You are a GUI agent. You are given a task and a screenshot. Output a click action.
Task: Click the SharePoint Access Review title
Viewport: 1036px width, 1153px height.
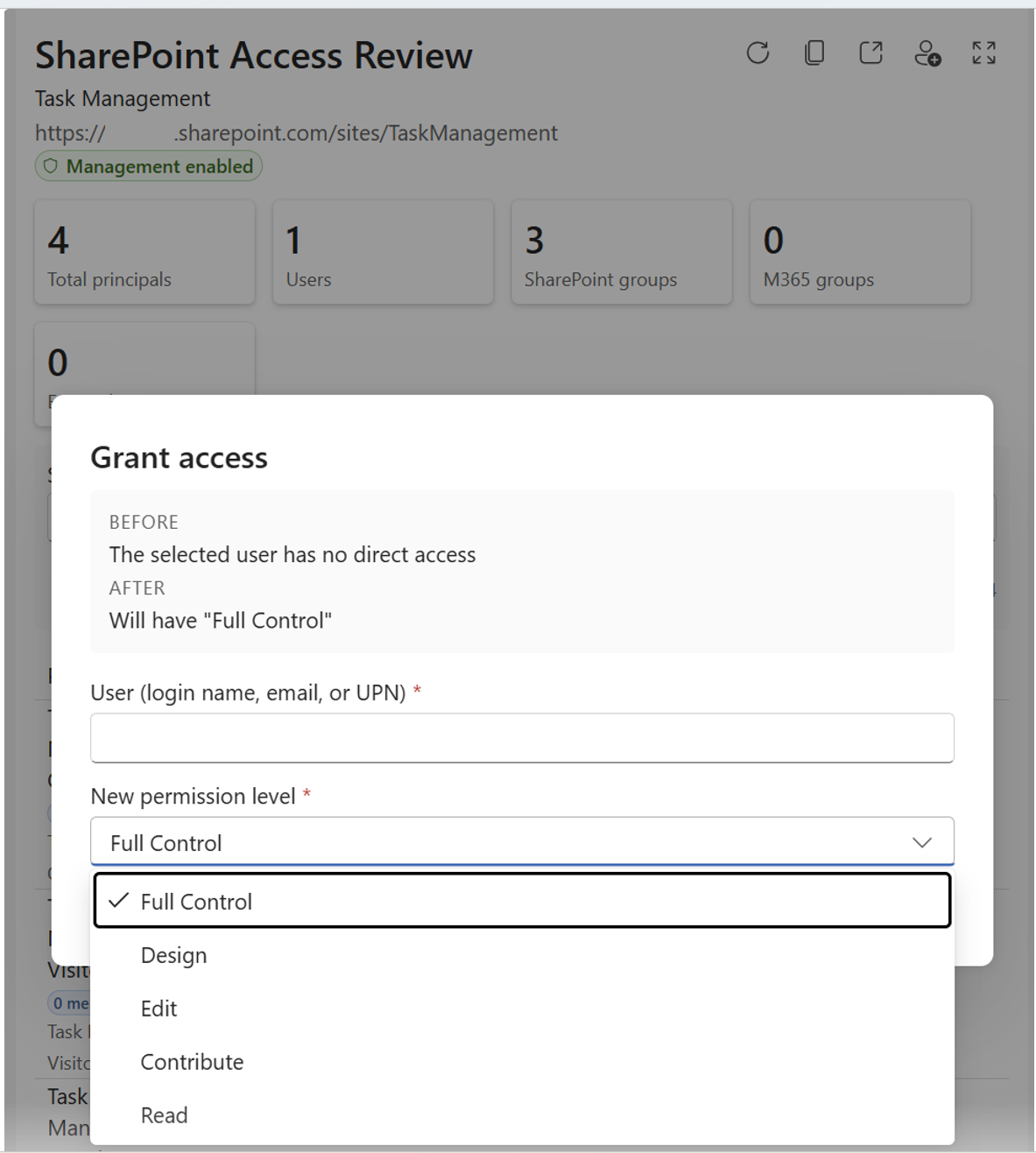(x=254, y=55)
